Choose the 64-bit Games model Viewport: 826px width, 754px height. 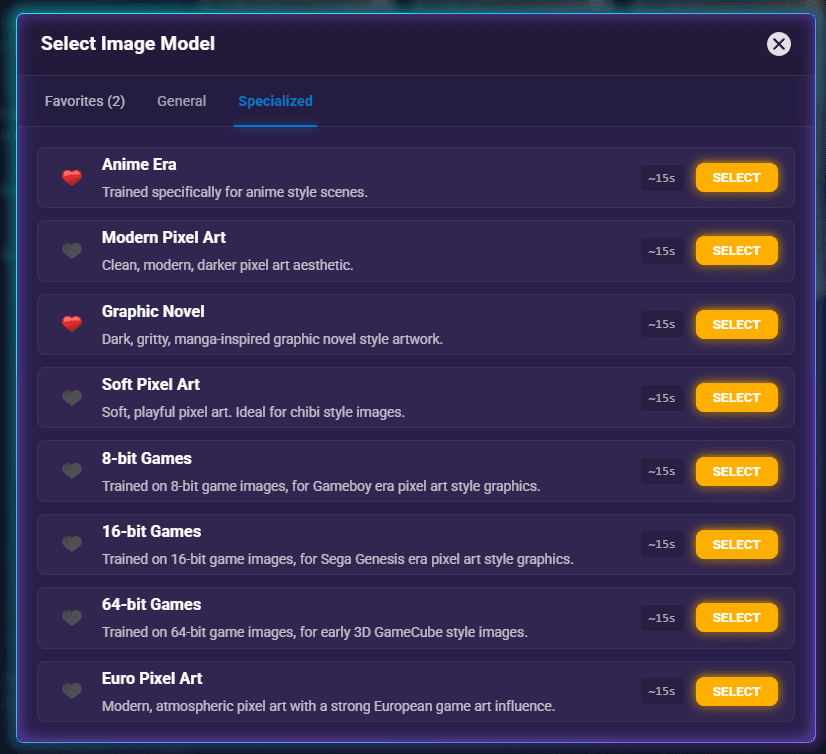tap(736, 617)
